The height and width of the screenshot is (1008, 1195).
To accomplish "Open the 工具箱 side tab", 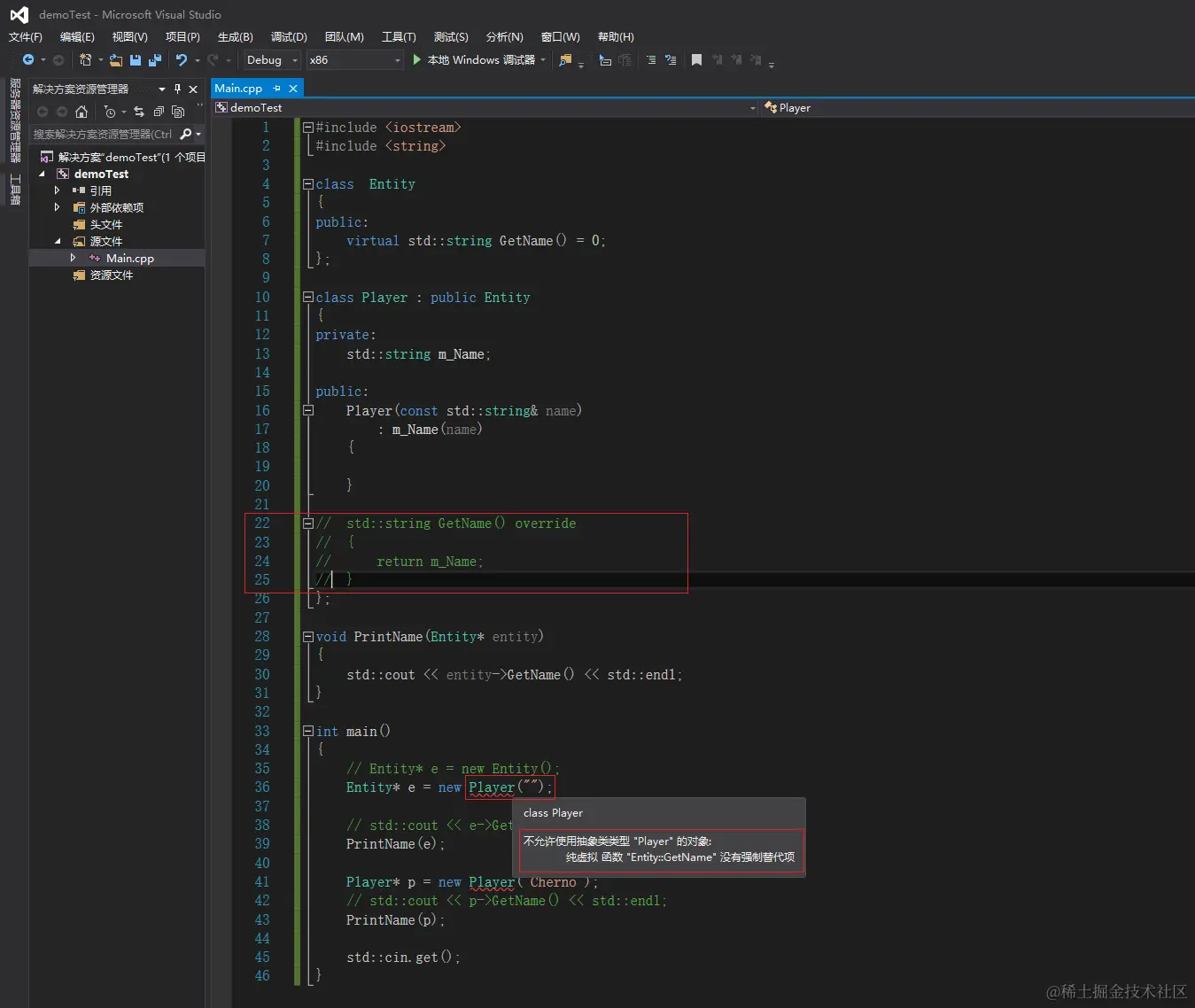I will [15, 190].
